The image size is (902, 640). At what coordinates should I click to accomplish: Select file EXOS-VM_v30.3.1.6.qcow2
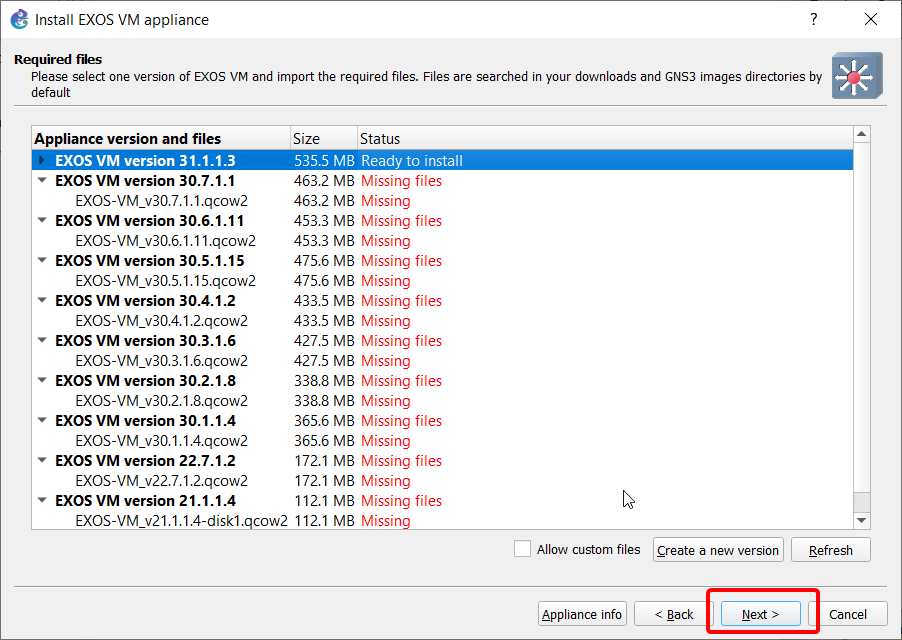(162, 361)
